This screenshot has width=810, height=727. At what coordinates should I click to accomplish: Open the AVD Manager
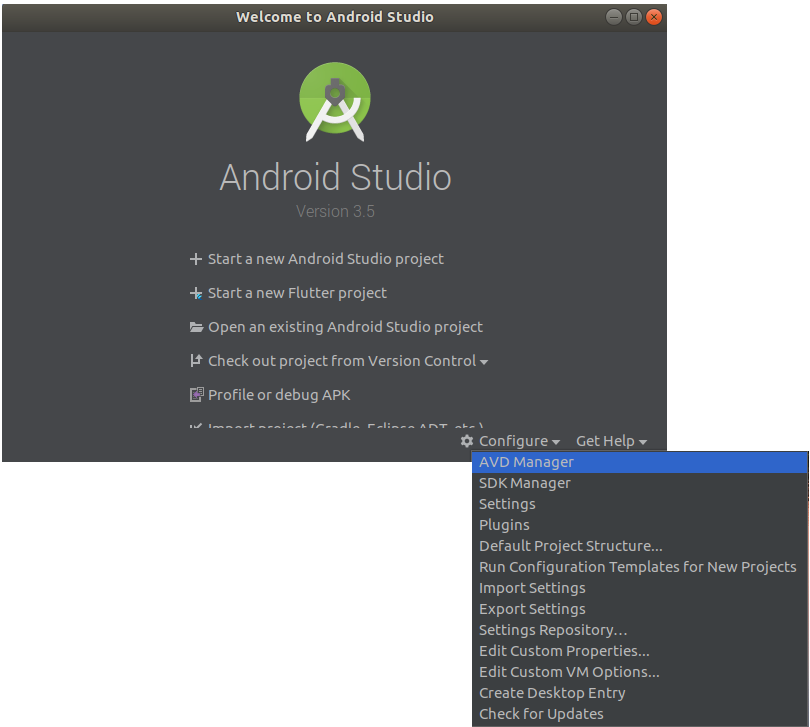pos(526,461)
